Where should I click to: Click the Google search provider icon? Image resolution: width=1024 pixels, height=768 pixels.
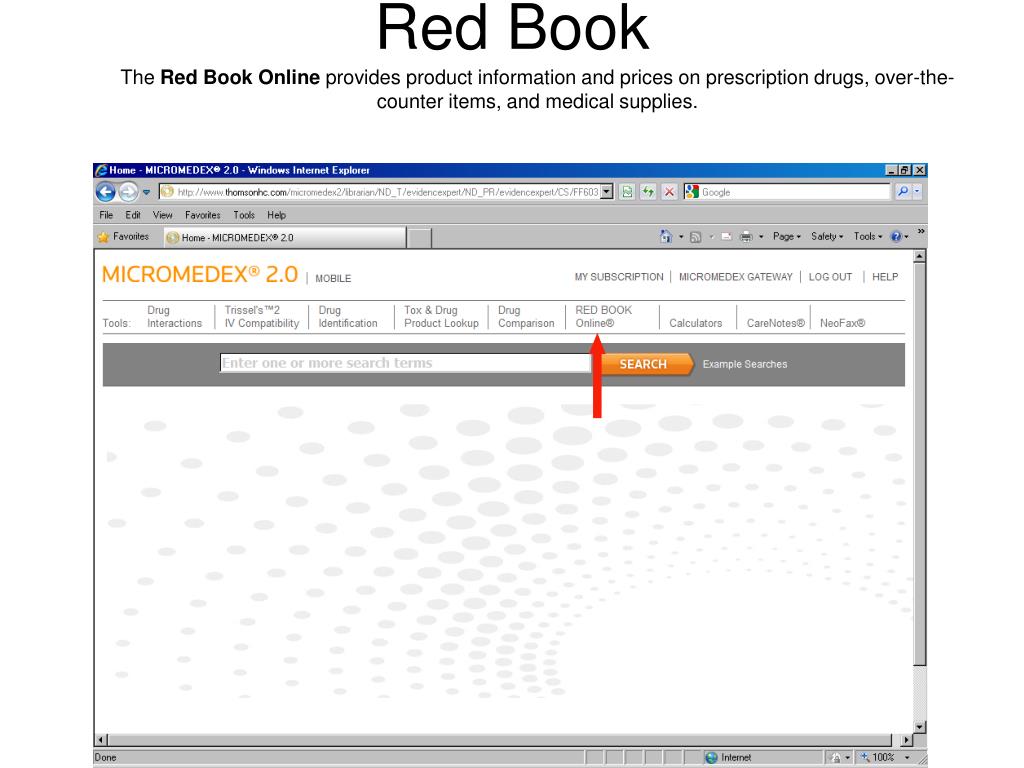692,192
